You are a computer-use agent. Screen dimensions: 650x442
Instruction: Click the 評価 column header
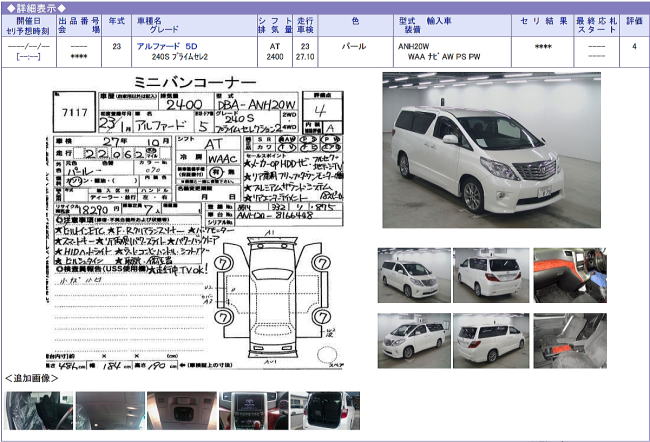[634, 21]
